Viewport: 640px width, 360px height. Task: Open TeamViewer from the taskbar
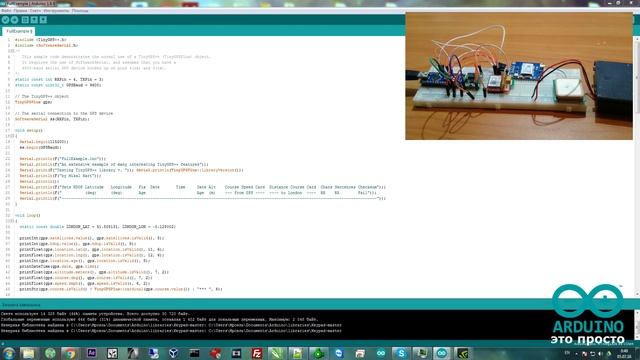[339, 353]
